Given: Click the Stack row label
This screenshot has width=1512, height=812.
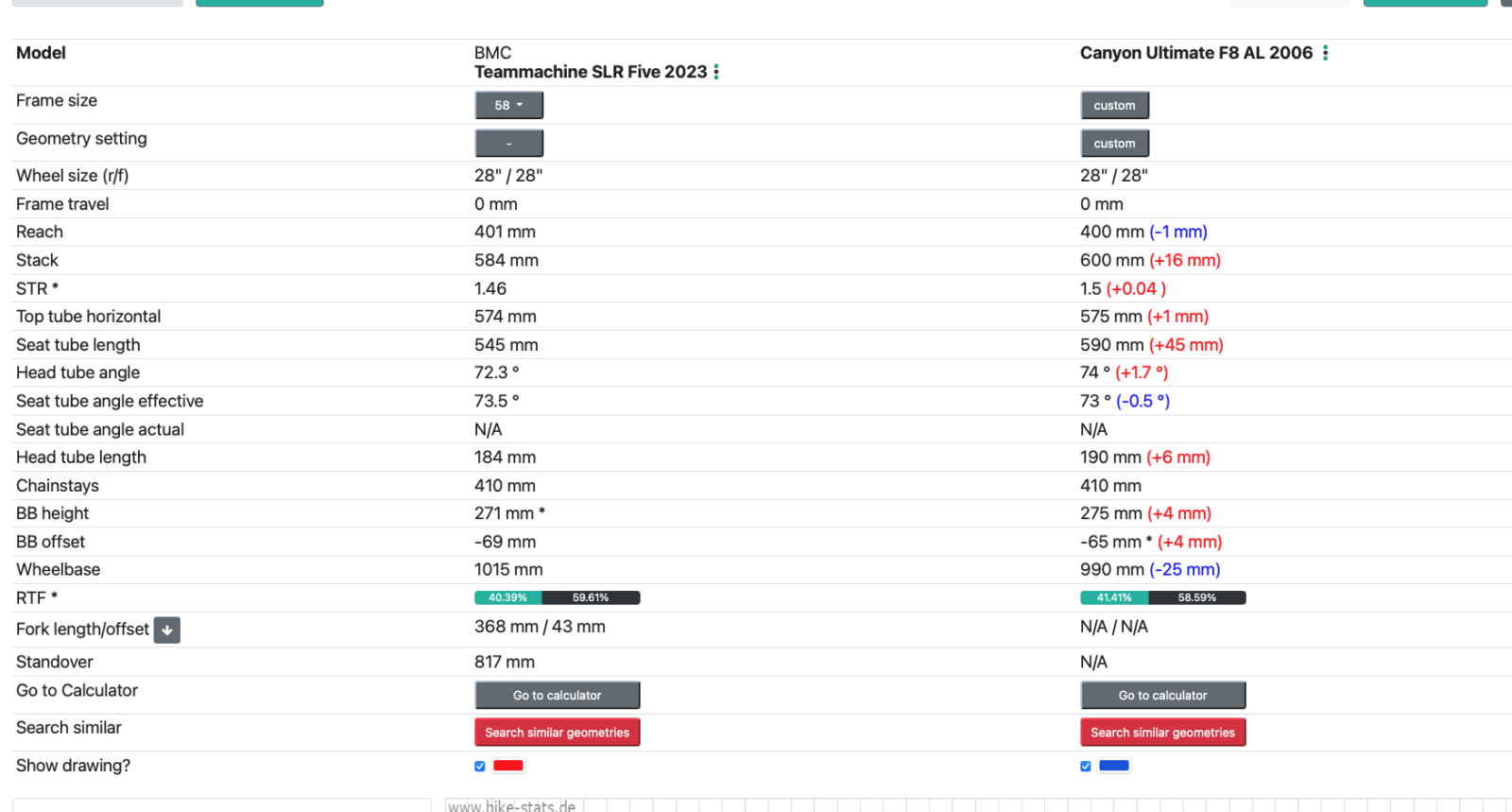Looking at the screenshot, I should [x=37, y=260].
